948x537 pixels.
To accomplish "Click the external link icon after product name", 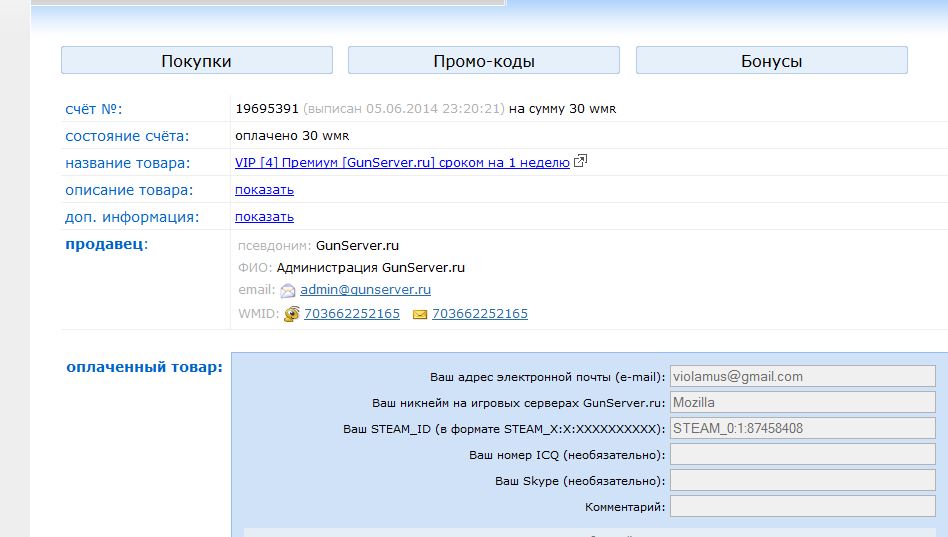I will pos(580,162).
